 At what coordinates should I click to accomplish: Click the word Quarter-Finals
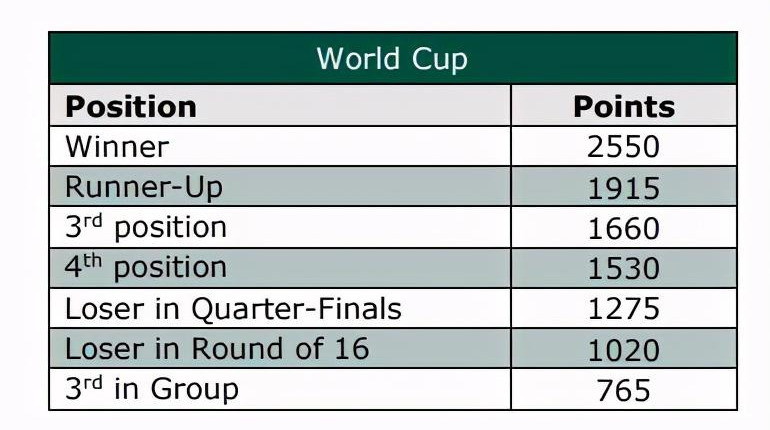pyautogui.click(x=300, y=308)
